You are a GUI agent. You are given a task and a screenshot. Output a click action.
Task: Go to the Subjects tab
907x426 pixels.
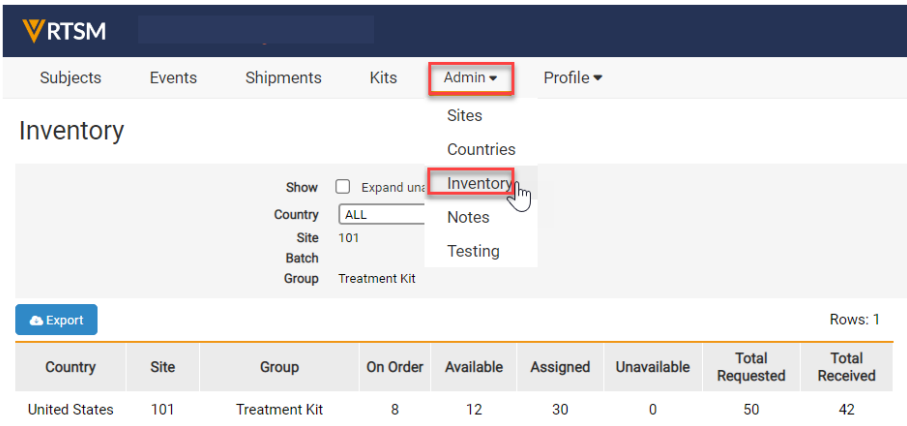70,78
